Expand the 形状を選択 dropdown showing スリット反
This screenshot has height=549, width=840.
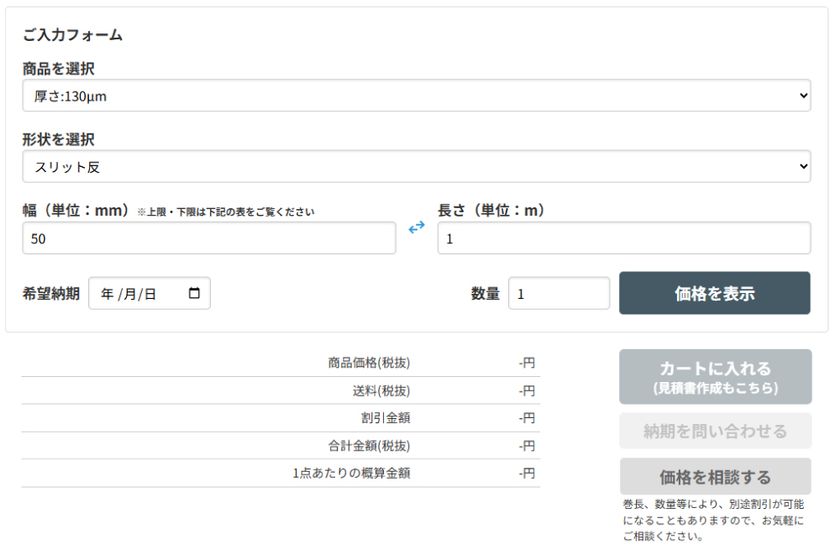(416, 167)
